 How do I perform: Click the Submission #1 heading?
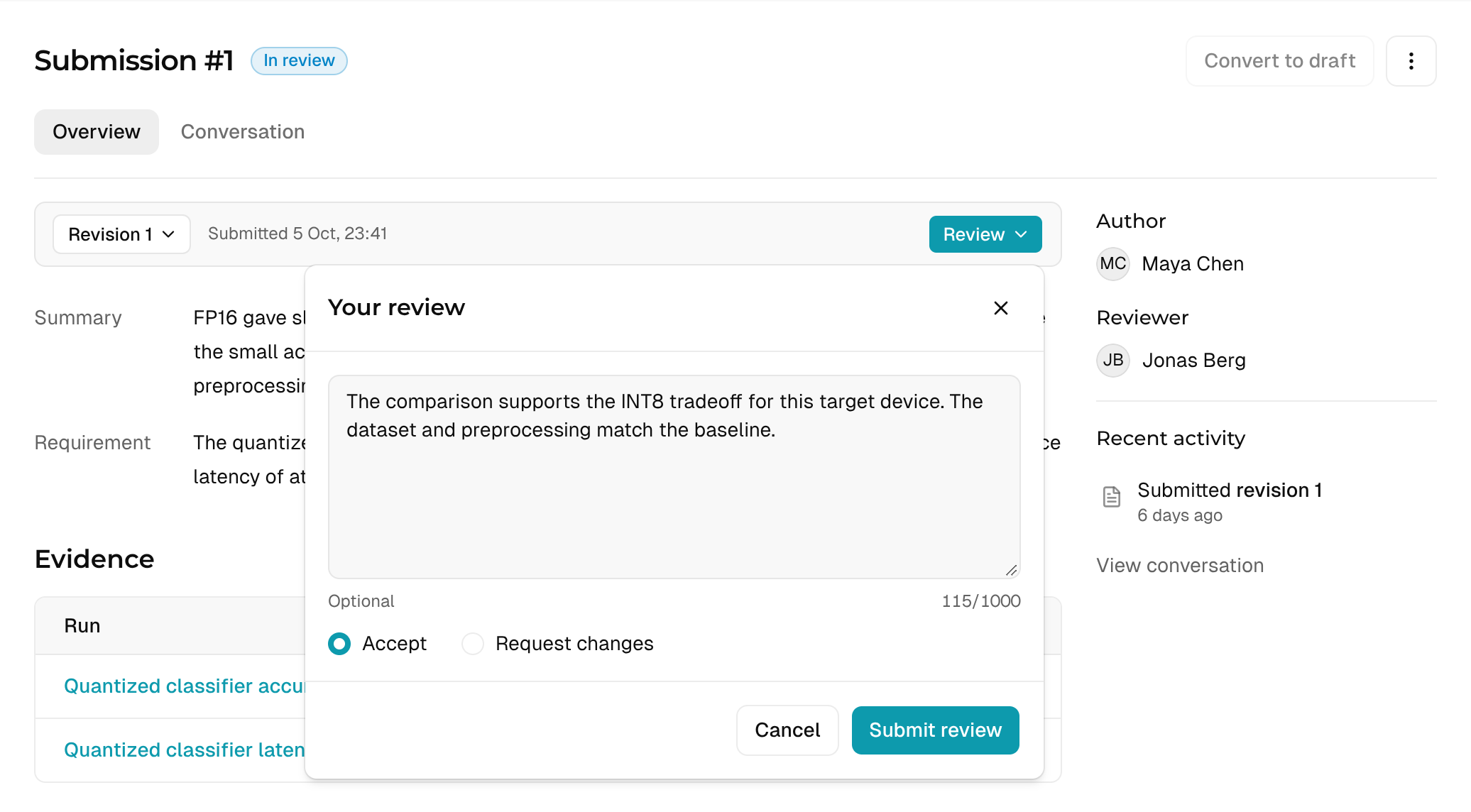point(134,61)
